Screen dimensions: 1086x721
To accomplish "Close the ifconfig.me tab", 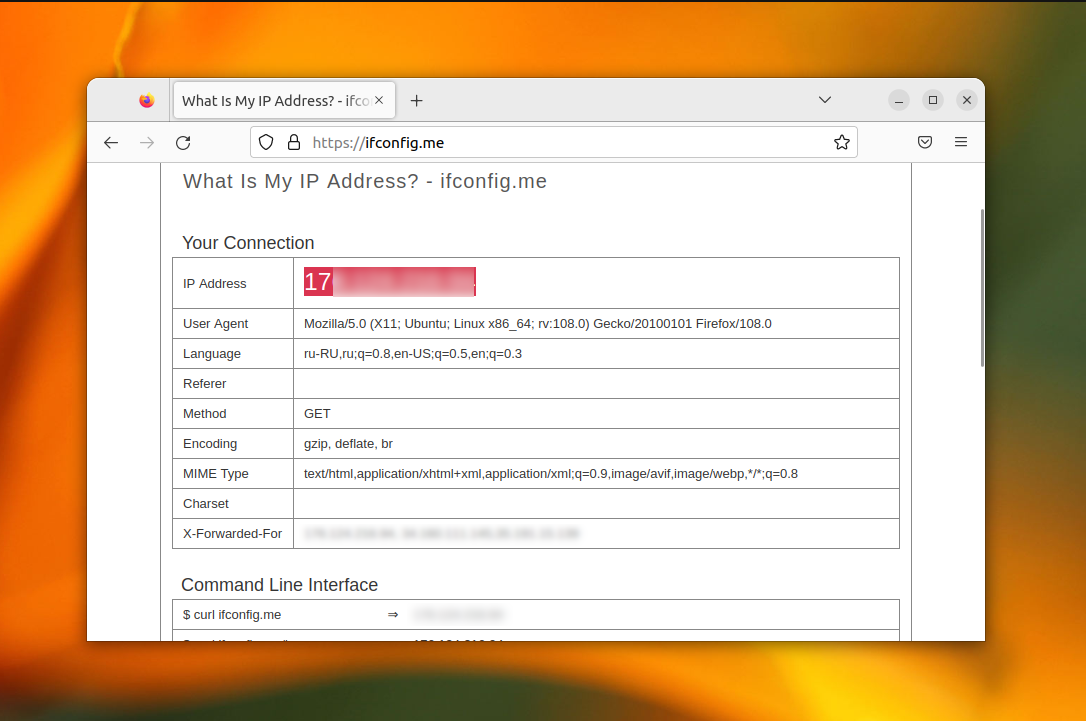I will [x=379, y=100].
